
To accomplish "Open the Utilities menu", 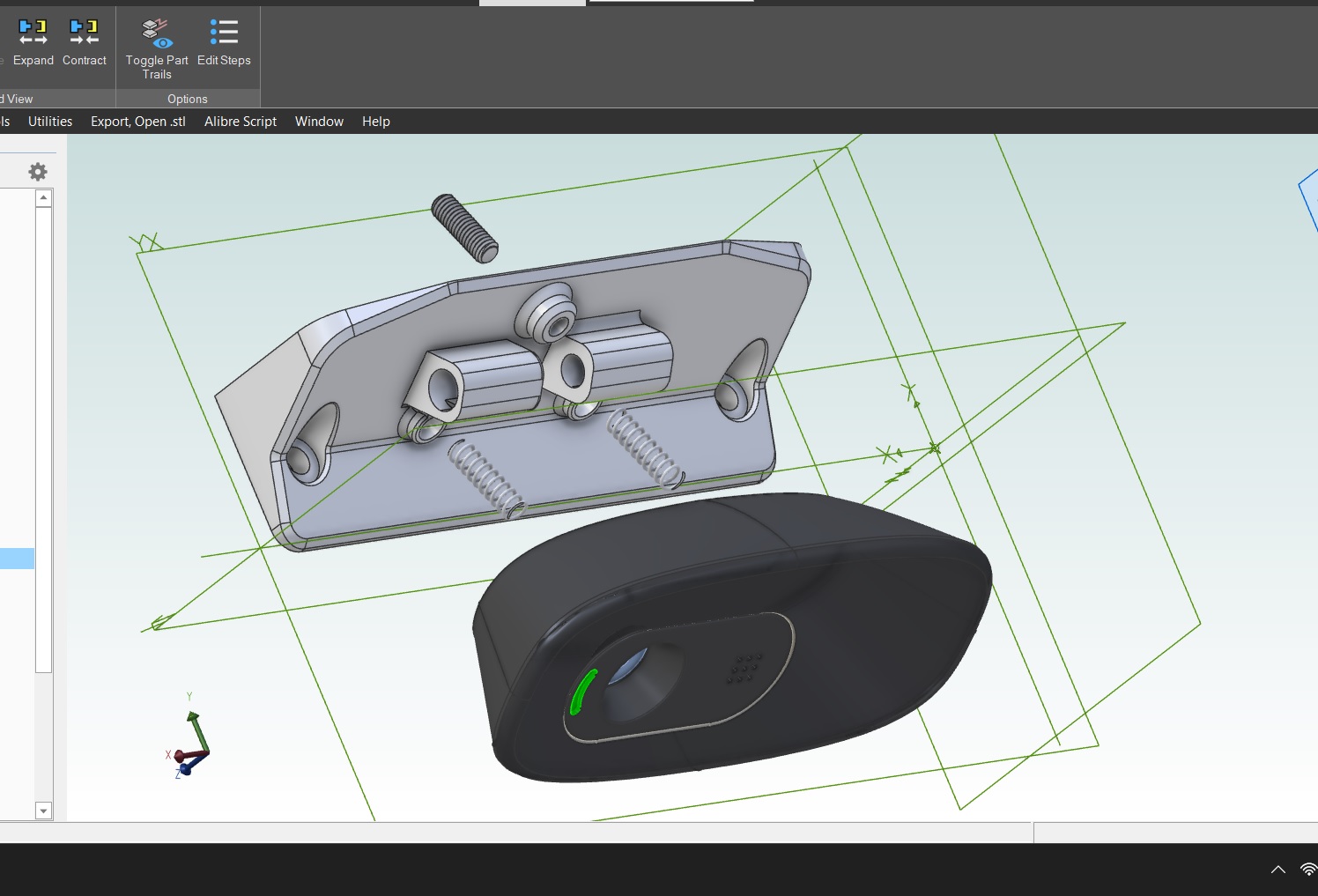I will pyautogui.click(x=50, y=122).
